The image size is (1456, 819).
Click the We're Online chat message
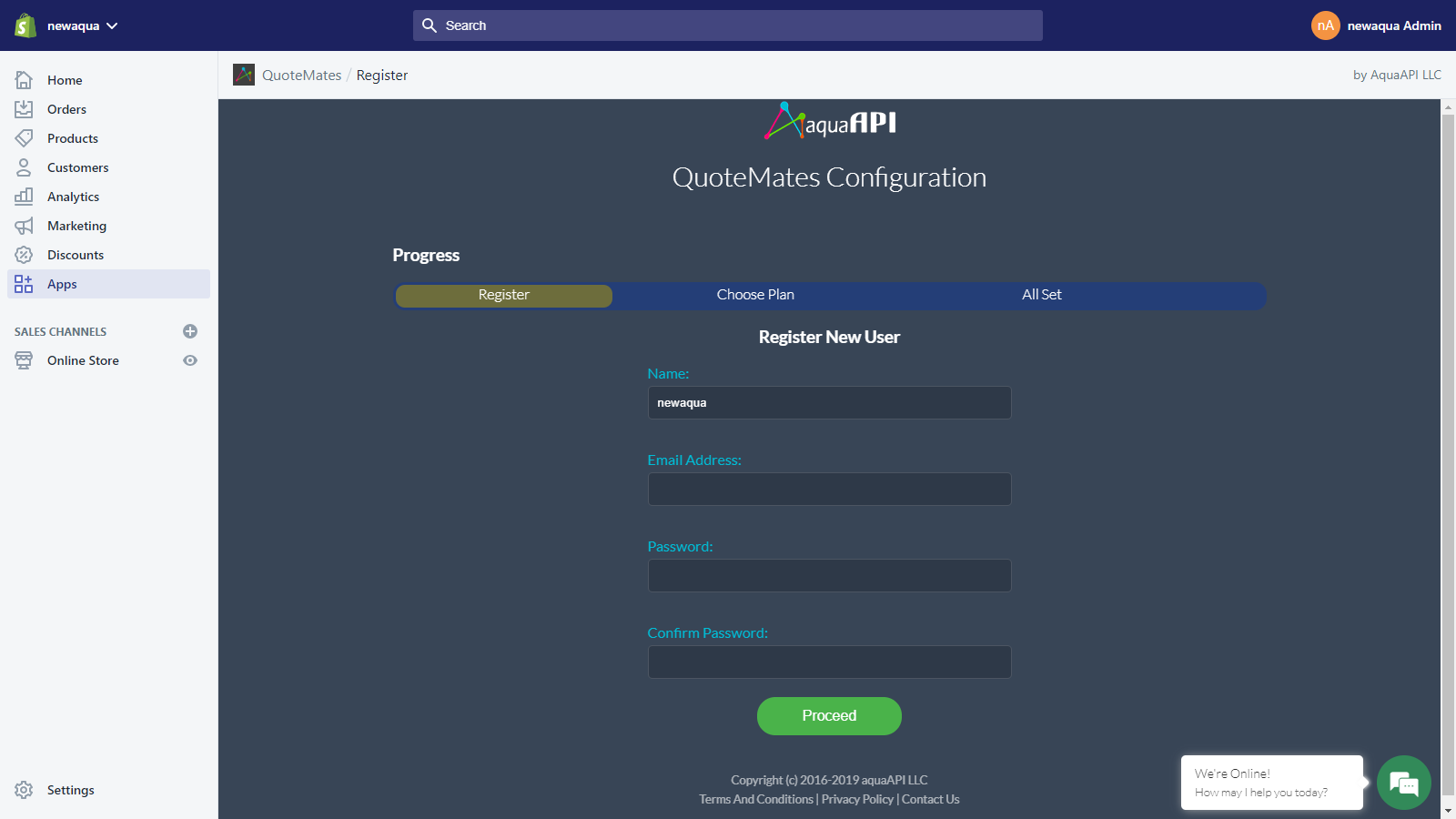(x=1272, y=783)
